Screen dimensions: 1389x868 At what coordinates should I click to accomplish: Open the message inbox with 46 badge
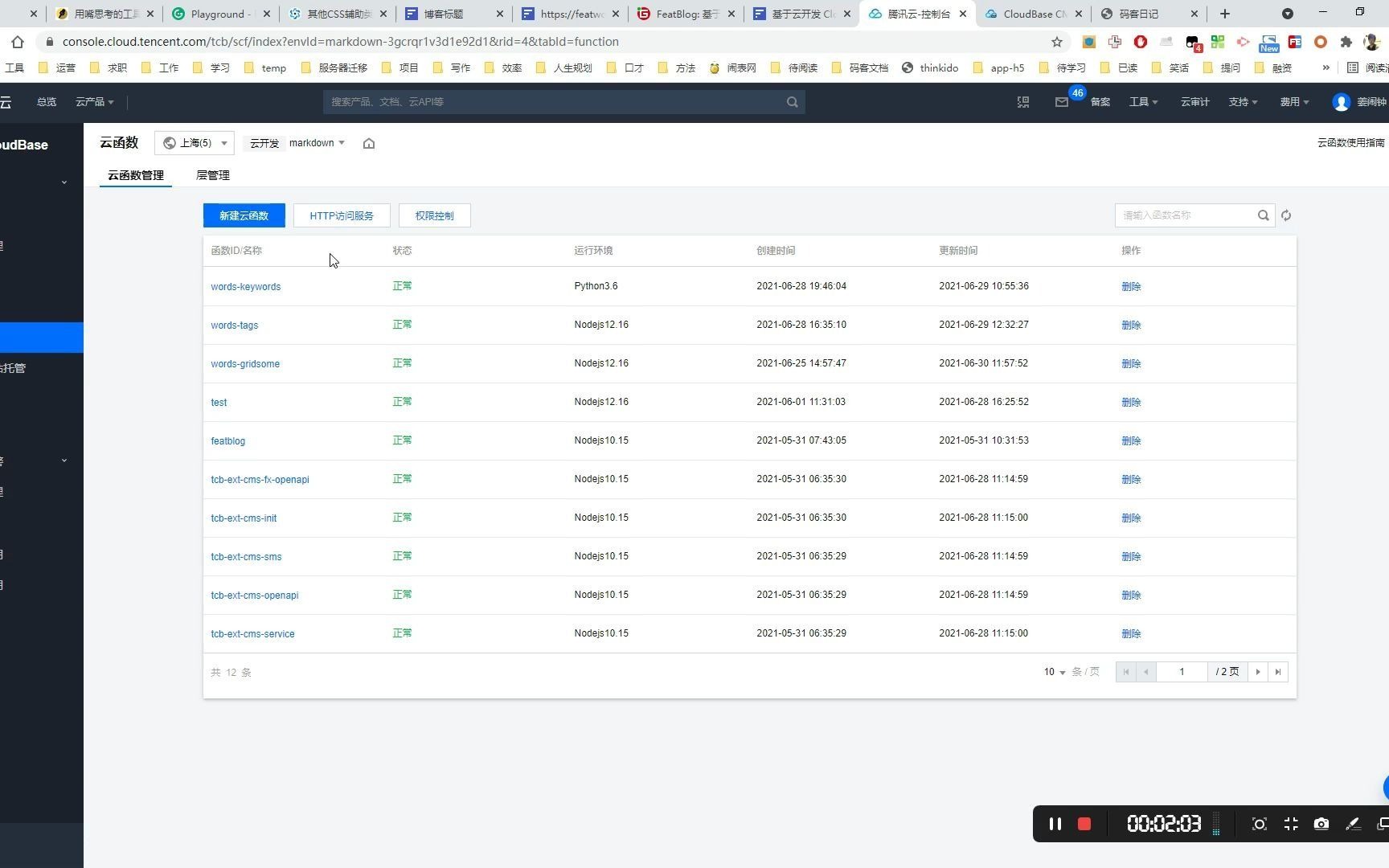pyautogui.click(x=1062, y=102)
